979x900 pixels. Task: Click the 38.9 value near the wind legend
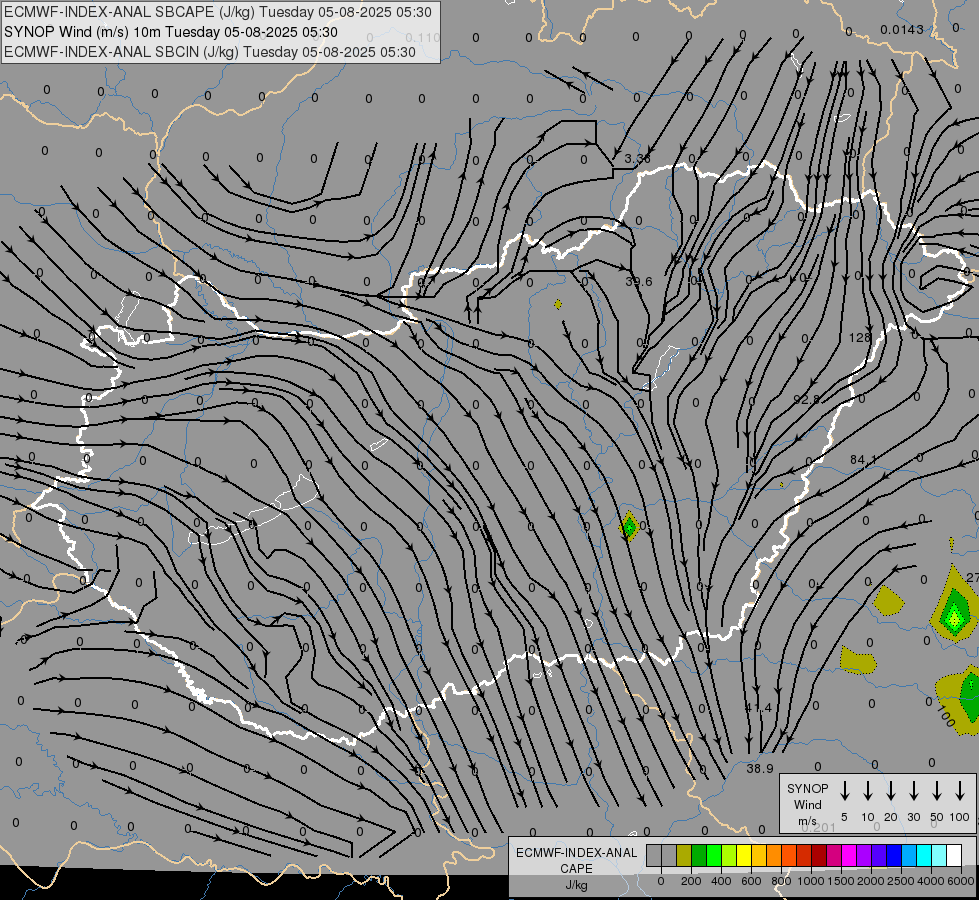(760, 768)
